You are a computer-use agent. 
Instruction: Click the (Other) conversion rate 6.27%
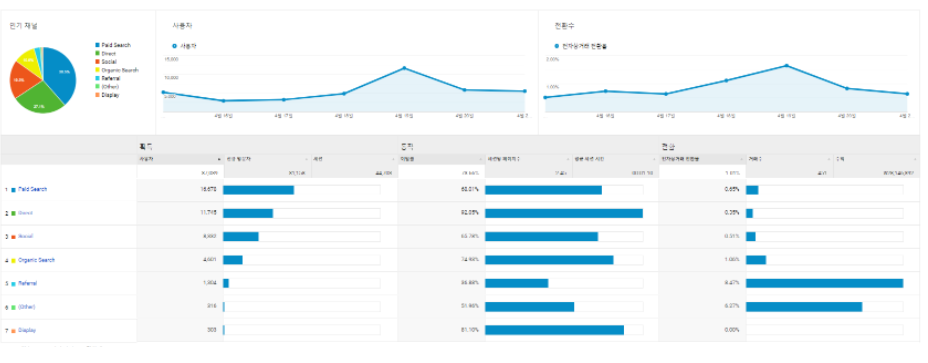point(732,307)
